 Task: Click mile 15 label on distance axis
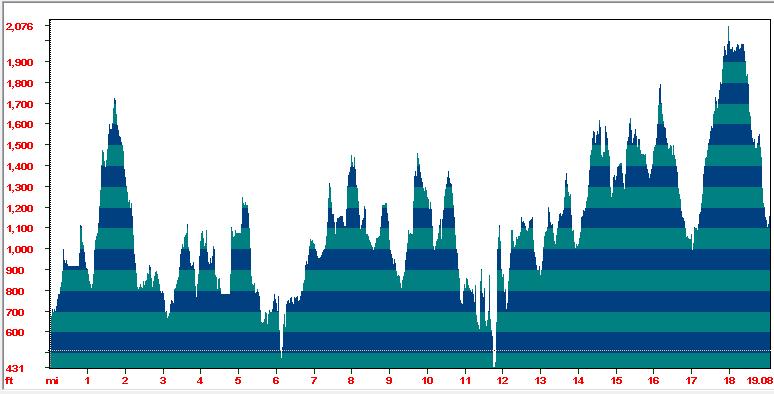pyautogui.click(x=616, y=381)
